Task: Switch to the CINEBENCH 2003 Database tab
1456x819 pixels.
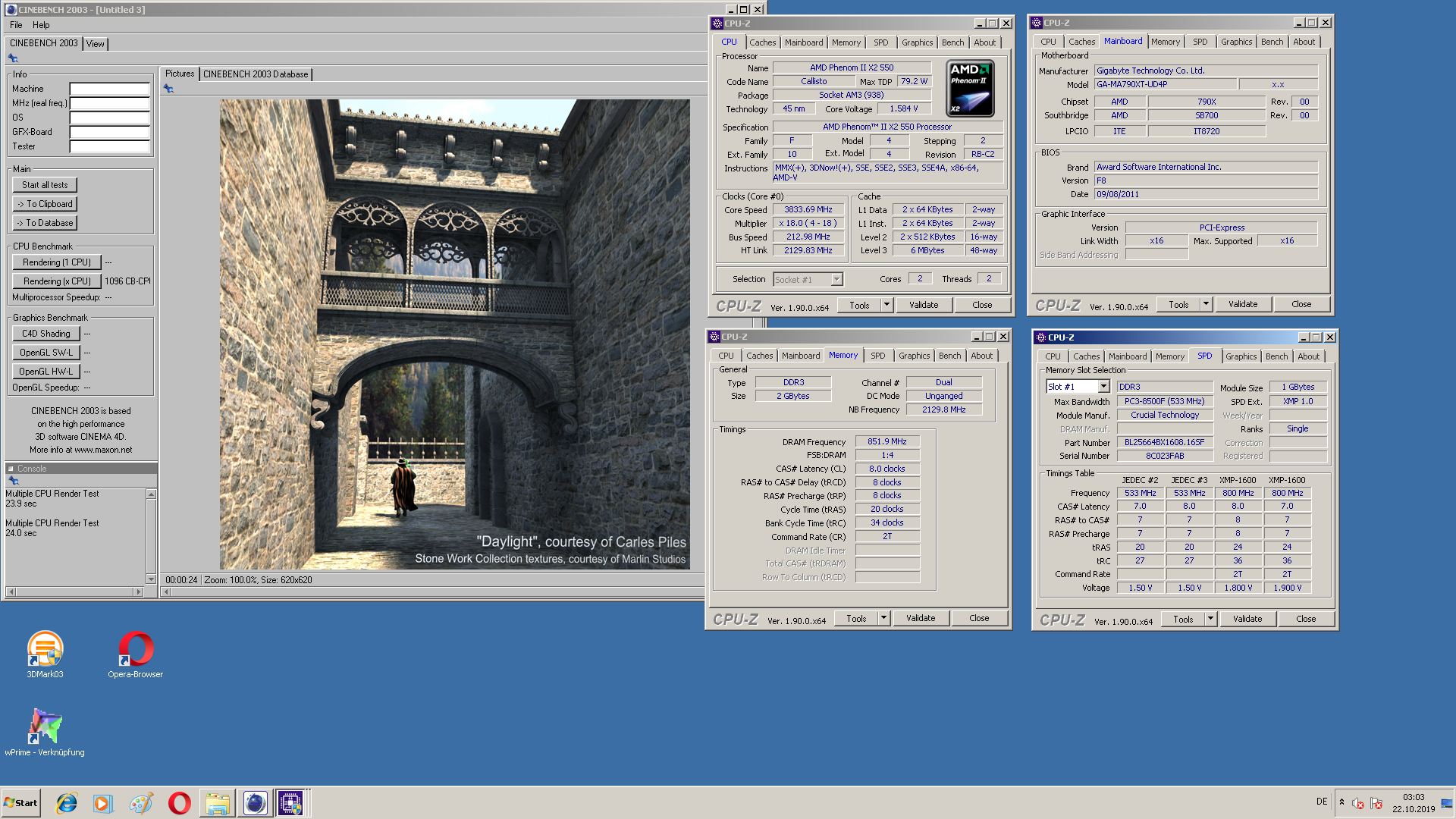Action: (256, 74)
